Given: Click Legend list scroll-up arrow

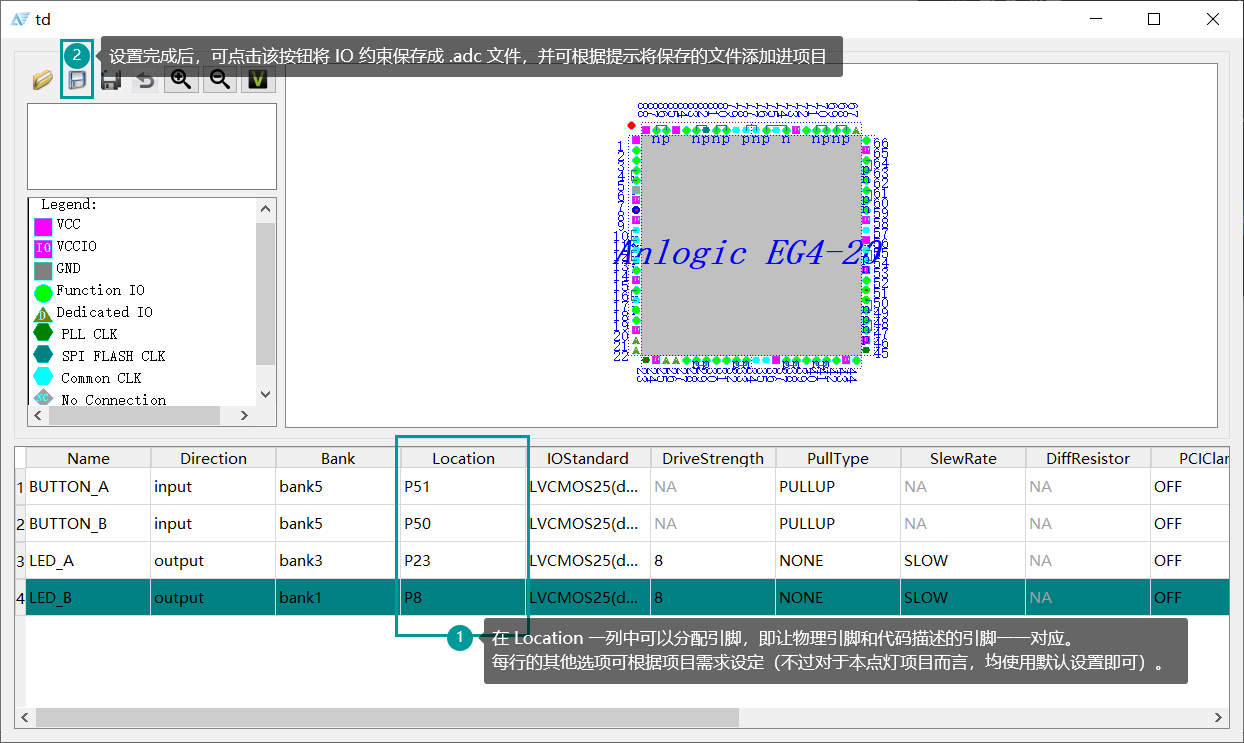Looking at the screenshot, I should [265, 209].
